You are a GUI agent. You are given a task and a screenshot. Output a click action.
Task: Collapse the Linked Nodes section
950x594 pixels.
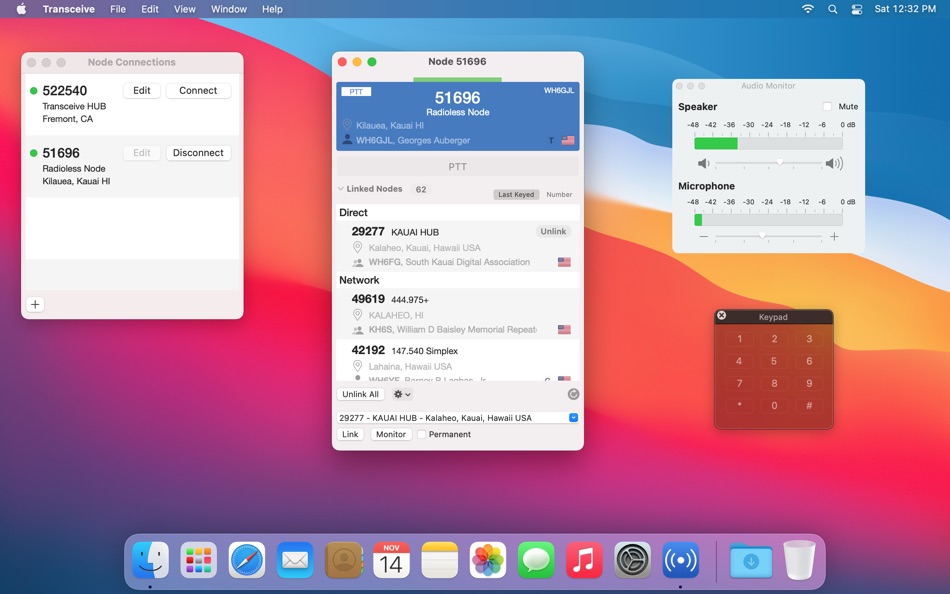click(340, 189)
